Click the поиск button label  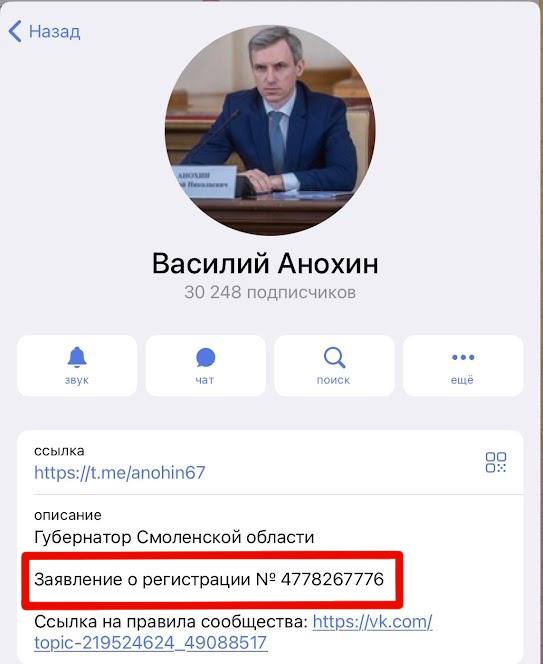(334, 380)
